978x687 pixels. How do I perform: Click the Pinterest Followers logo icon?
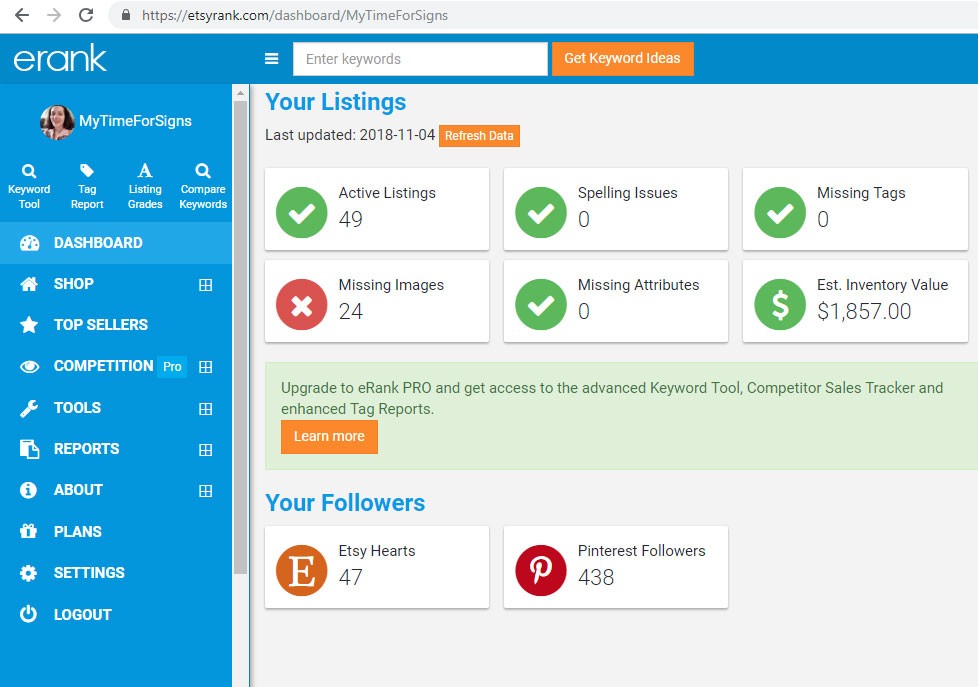[x=540, y=570]
